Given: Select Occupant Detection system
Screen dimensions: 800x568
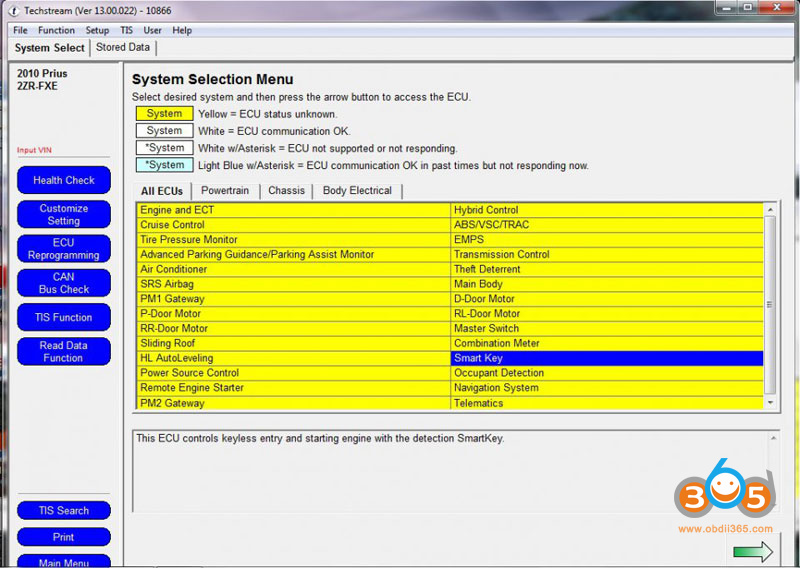Looking at the screenshot, I should [x=607, y=373].
